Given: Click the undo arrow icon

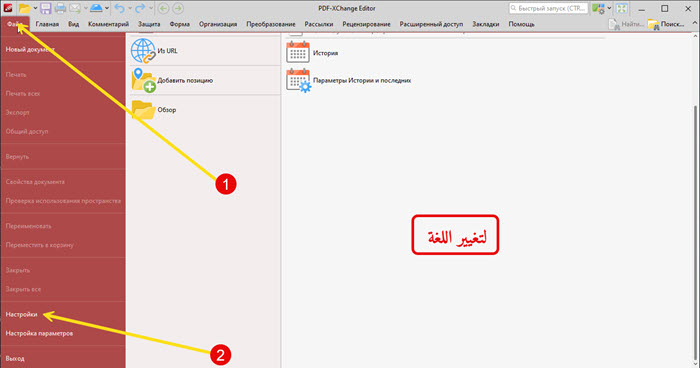Looking at the screenshot, I should pyautogui.click(x=119, y=8).
